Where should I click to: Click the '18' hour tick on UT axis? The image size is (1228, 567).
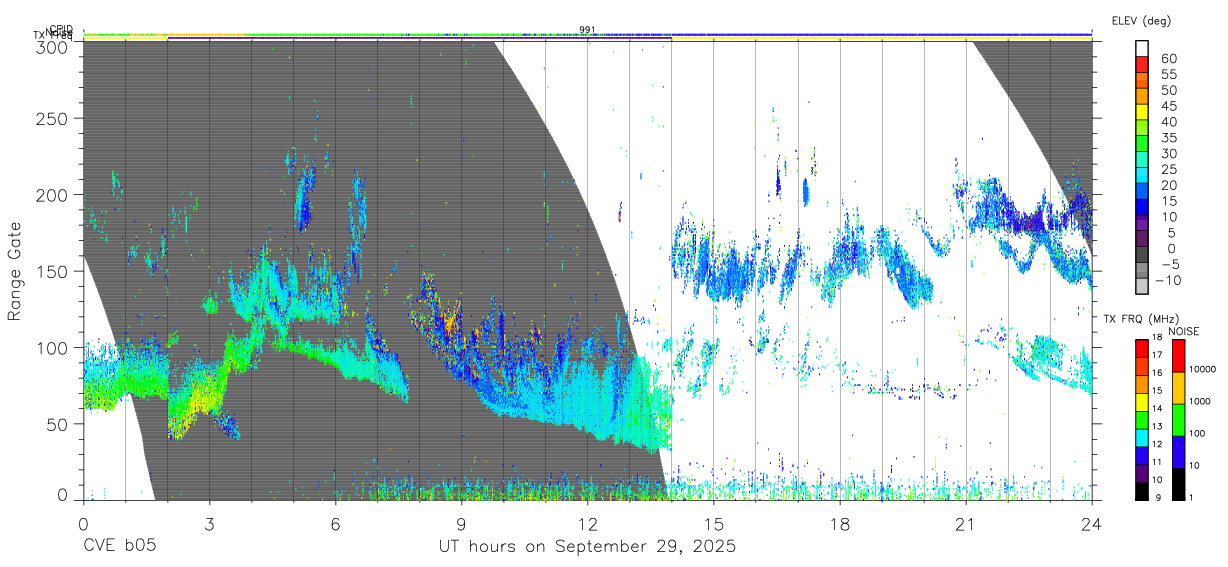point(840,523)
